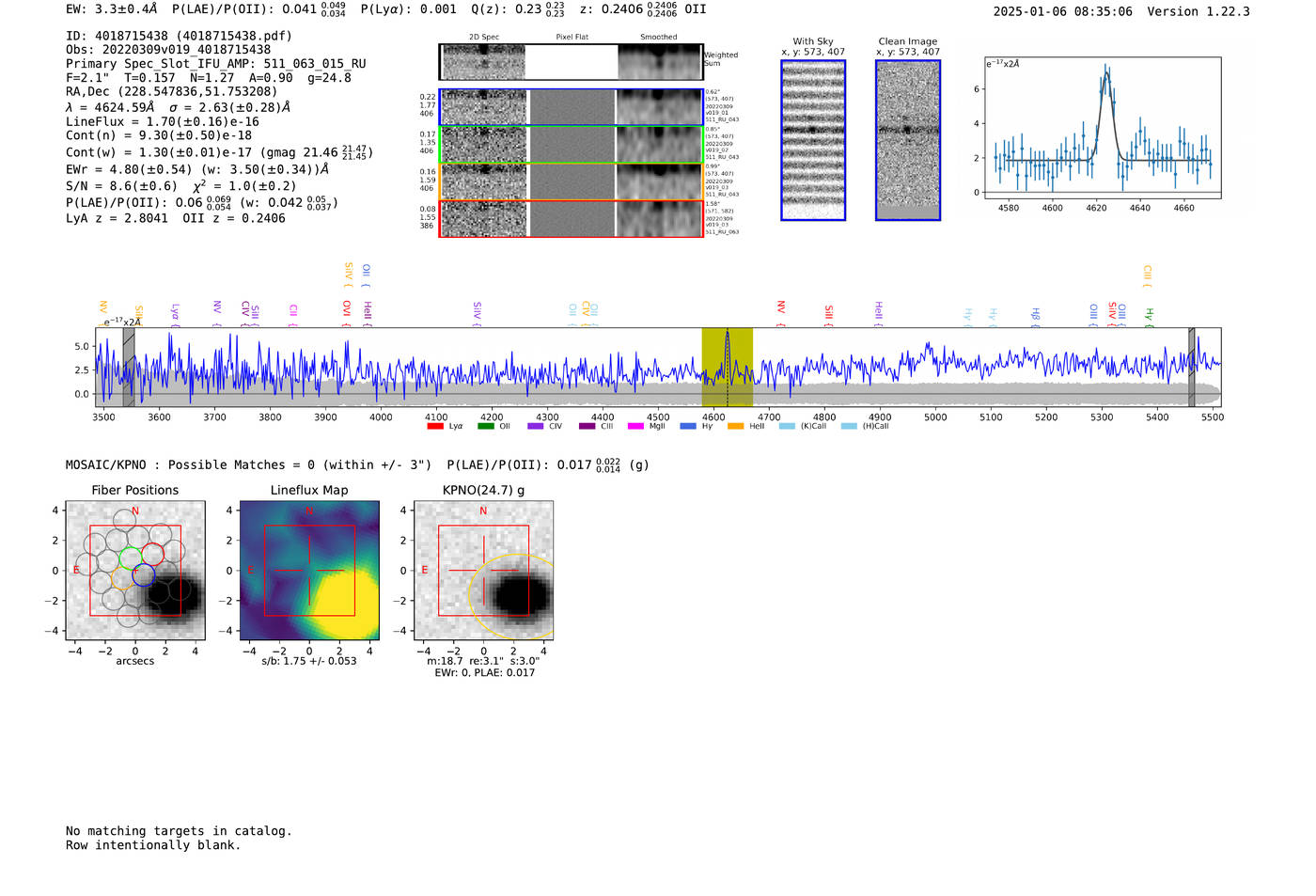Click the green OII legend swatch
The height and width of the screenshot is (896, 1316).
(x=485, y=426)
